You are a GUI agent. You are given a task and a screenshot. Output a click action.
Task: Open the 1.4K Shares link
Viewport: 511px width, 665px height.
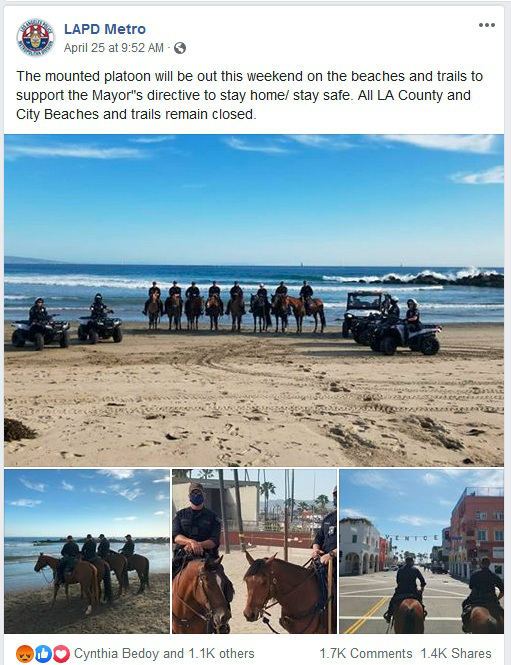pyautogui.click(x=456, y=654)
